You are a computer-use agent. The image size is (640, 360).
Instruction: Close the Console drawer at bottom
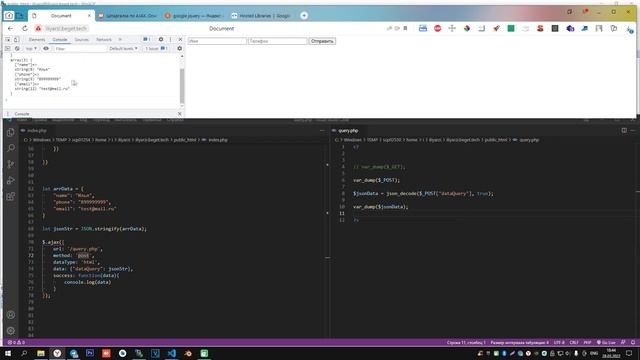click(180, 114)
